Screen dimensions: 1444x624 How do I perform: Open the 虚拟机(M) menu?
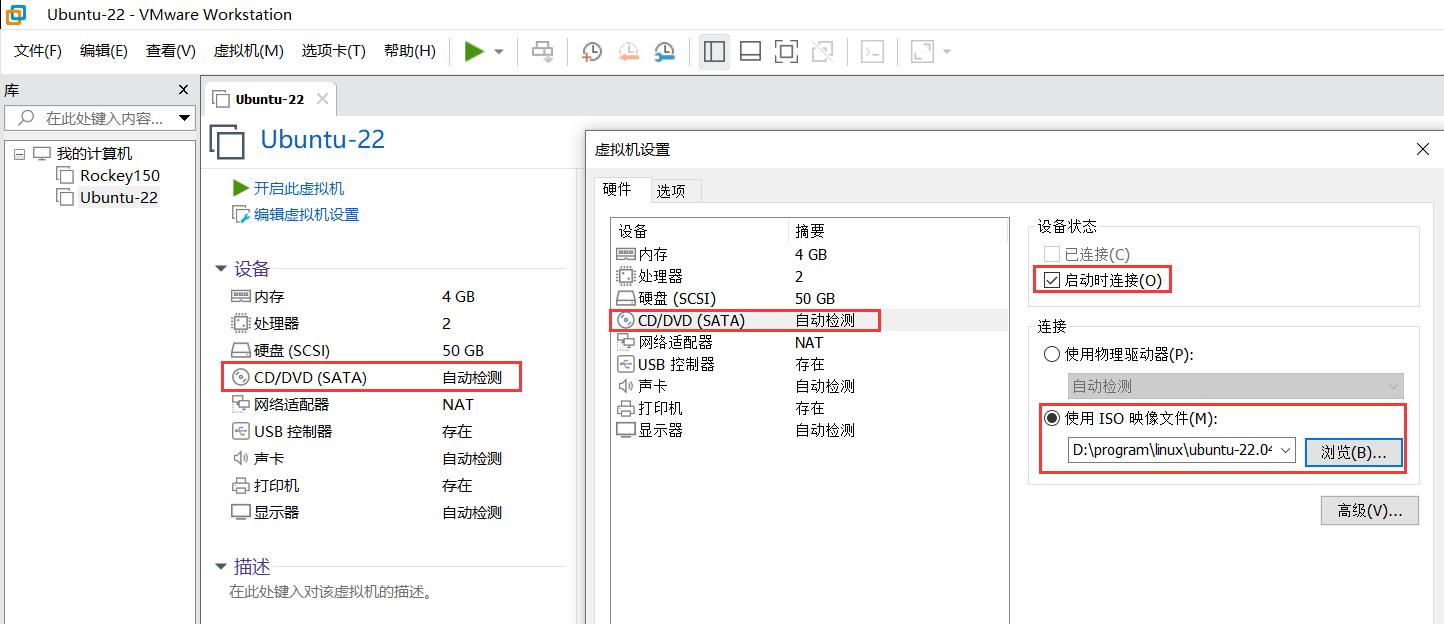pos(249,51)
